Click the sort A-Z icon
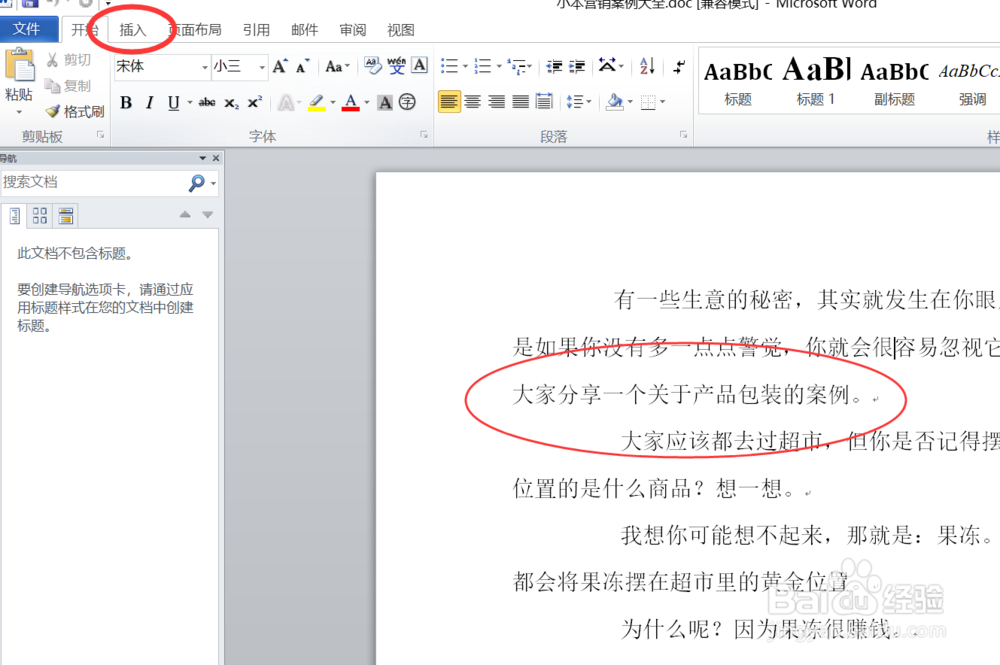Viewport: 1000px width, 665px height. pyautogui.click(x=647, y=66)
